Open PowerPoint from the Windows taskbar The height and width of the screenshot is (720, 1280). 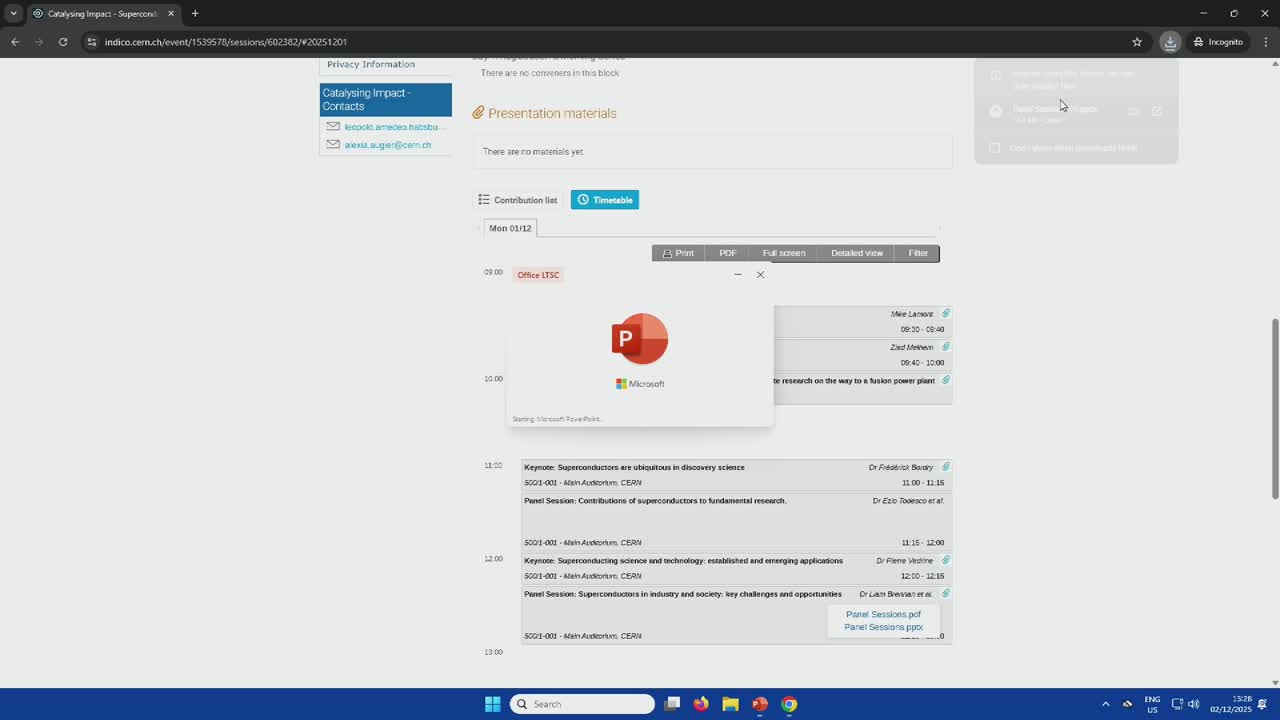click(x=760, y=704)
